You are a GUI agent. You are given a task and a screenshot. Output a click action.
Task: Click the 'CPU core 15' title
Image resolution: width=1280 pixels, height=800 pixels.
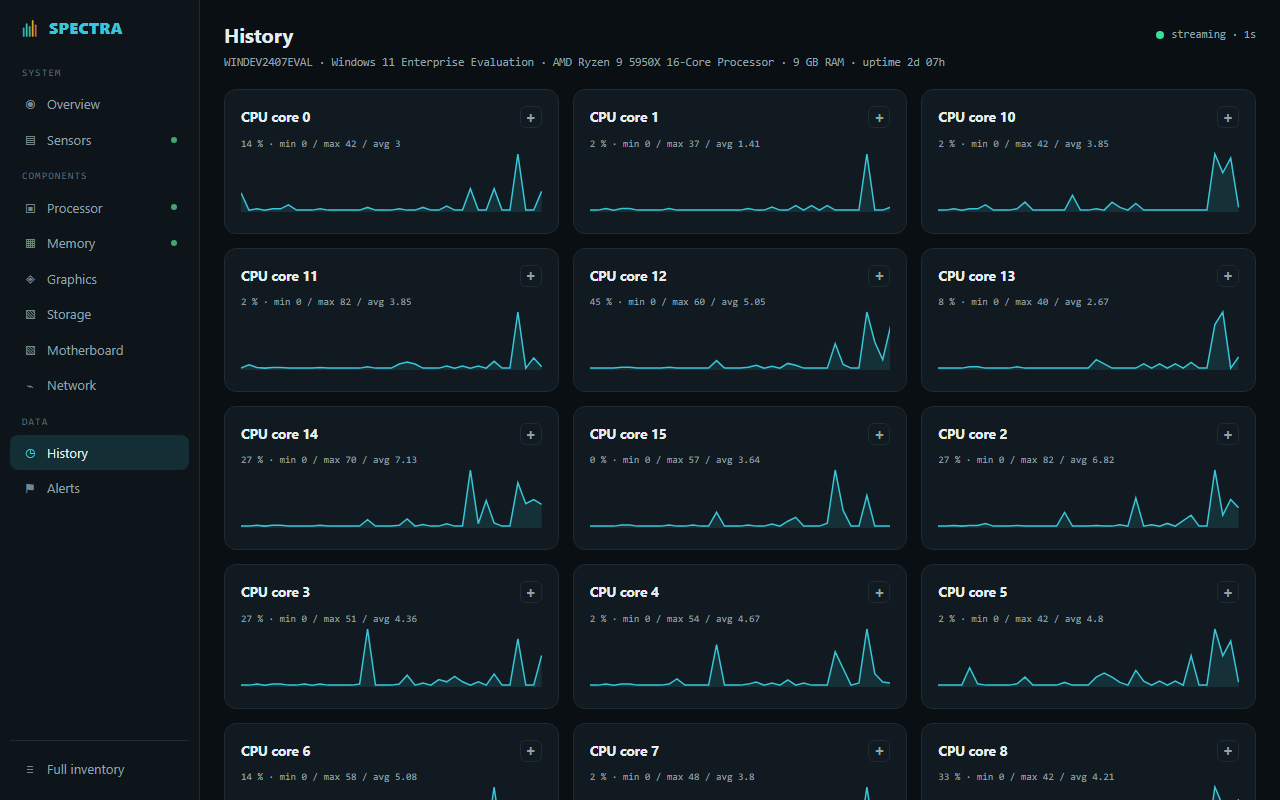click(x=628, y=434)
